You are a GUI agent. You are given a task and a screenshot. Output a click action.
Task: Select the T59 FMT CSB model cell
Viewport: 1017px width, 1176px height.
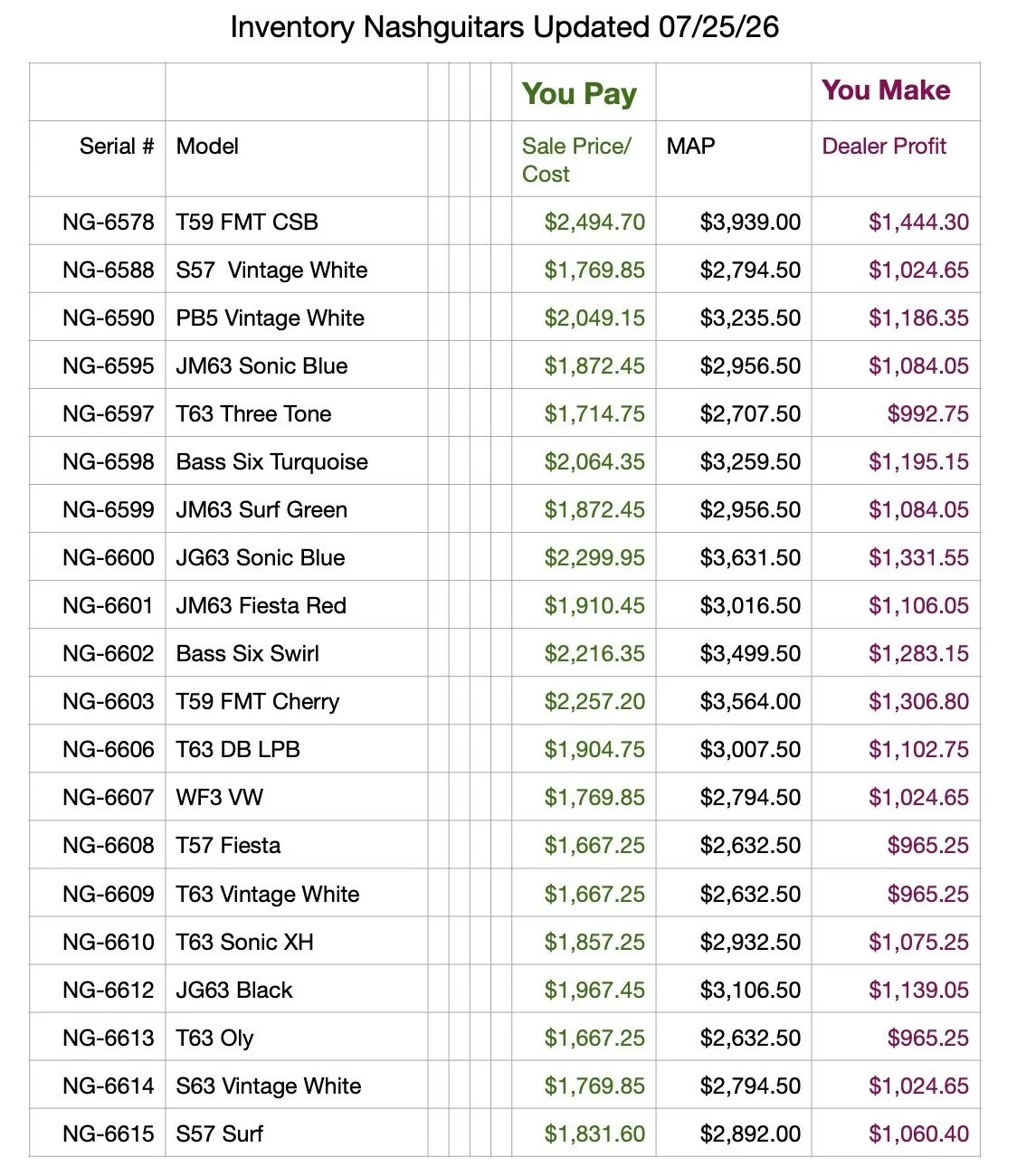pos(297,222)
